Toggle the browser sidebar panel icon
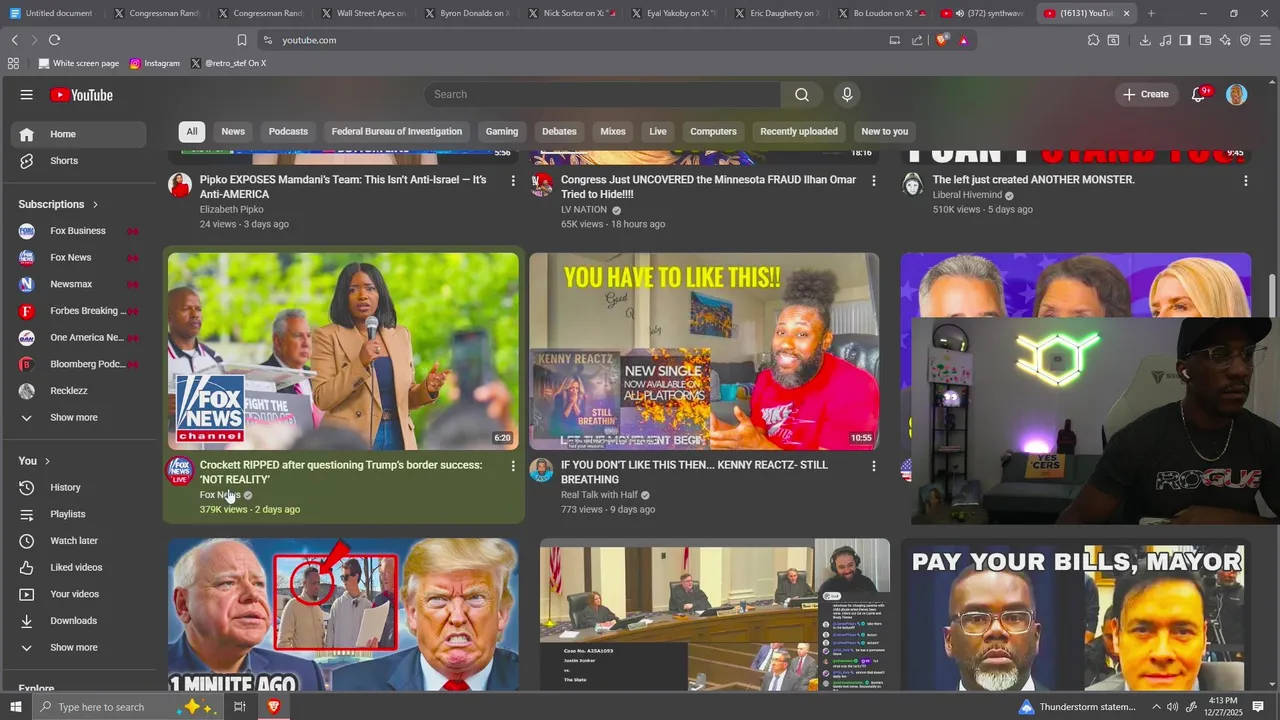1280x720 pixels. (x=1185, y=40)
